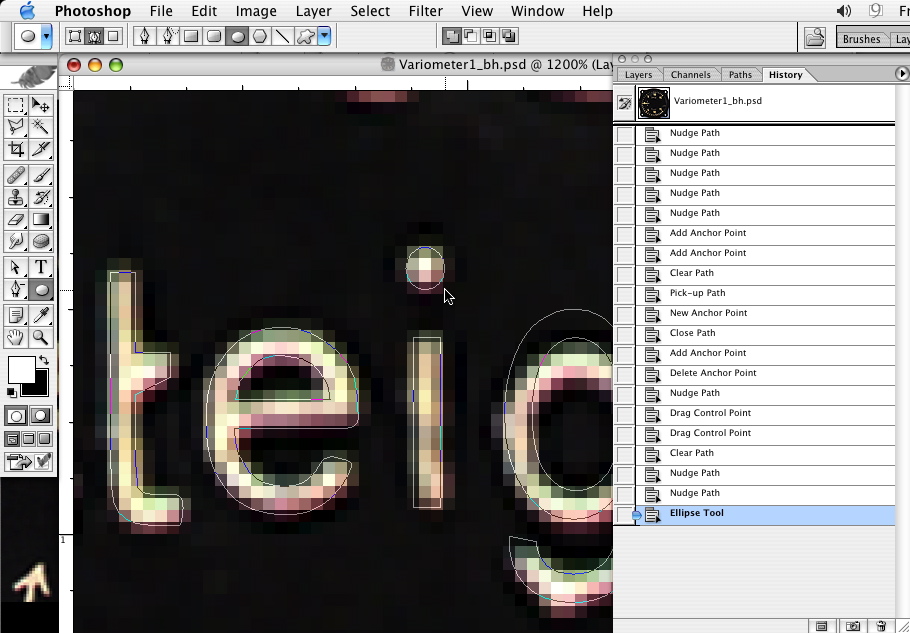The width and height of the screenshot is (910, 633).
Task: Jump to Delete Anchor Point history state
Action: (712, 373)
